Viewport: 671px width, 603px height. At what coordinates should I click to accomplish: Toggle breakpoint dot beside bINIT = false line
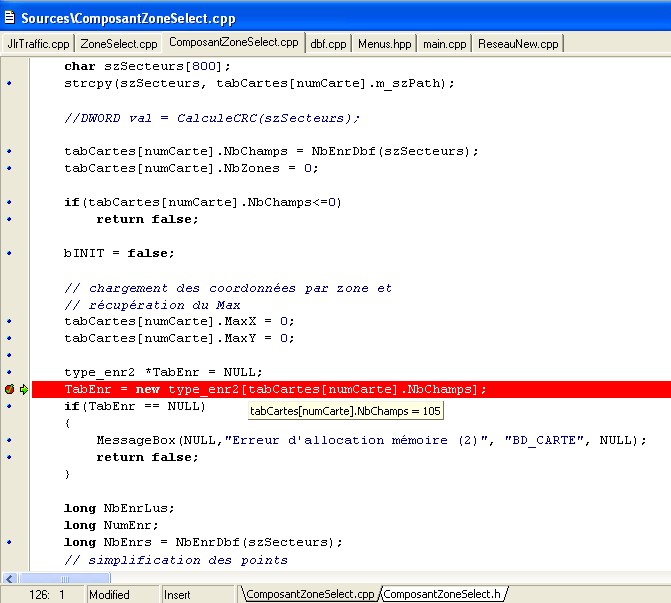9,253
